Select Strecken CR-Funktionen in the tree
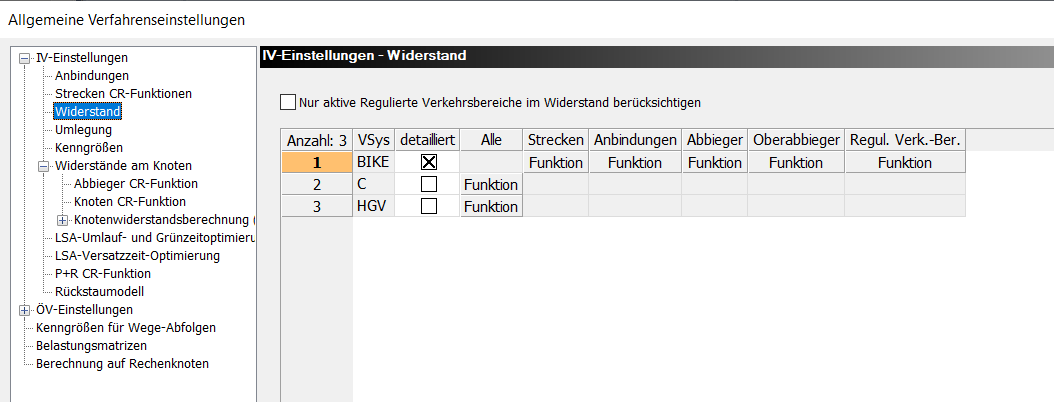Screen dimensions: 1054x402 coord(123,94)
